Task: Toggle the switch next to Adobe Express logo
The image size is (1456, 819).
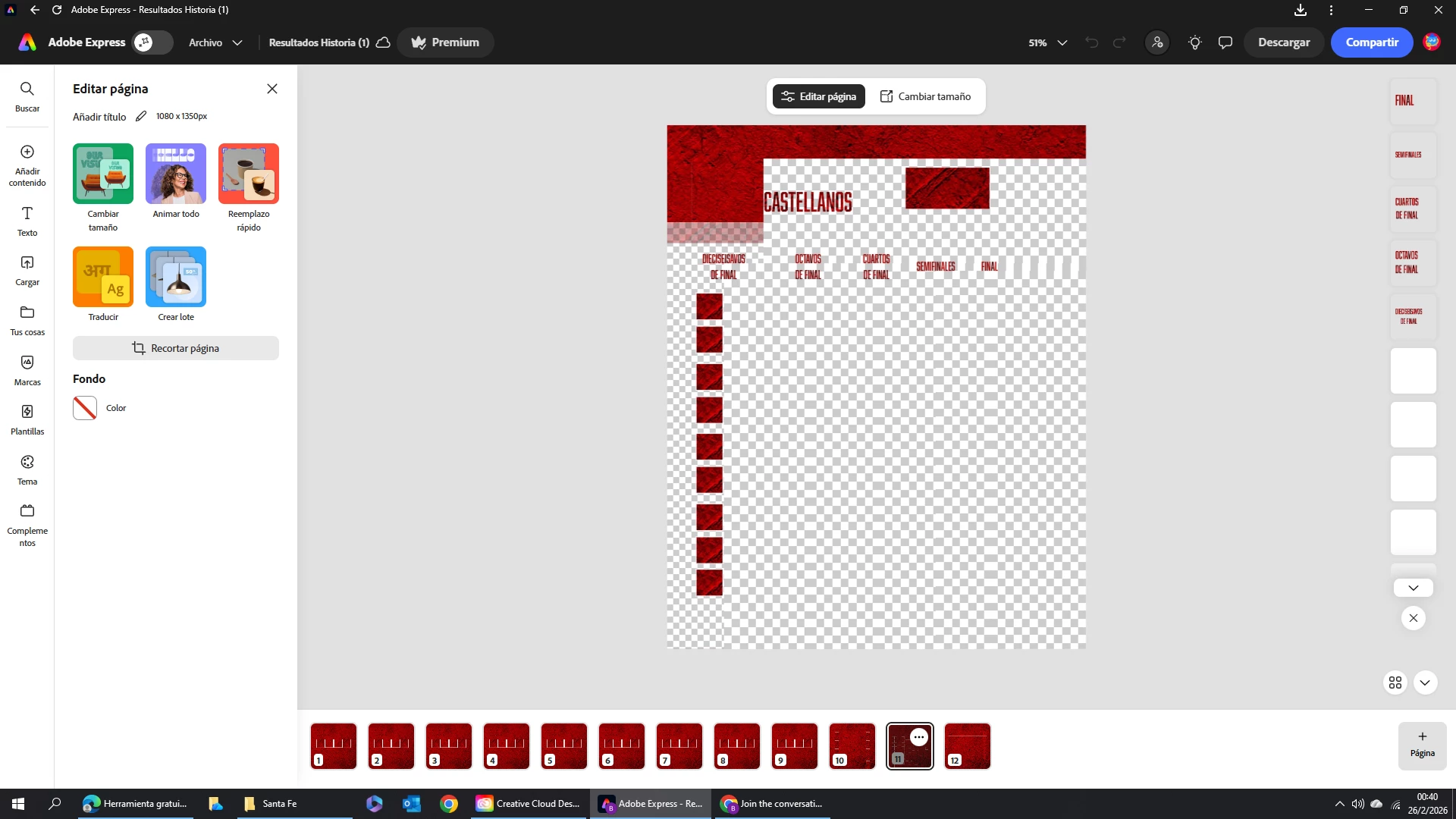Action: pos(152,42)
